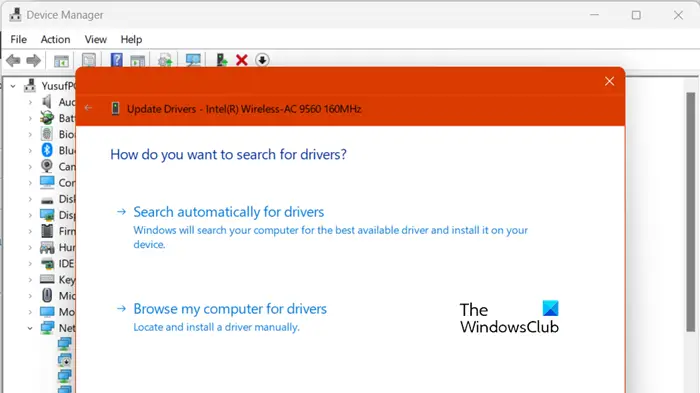The width and height of the screenshot is (700, 393).
Task: Click the red X Uninstall device icon
Action: [x=242, y=60]
